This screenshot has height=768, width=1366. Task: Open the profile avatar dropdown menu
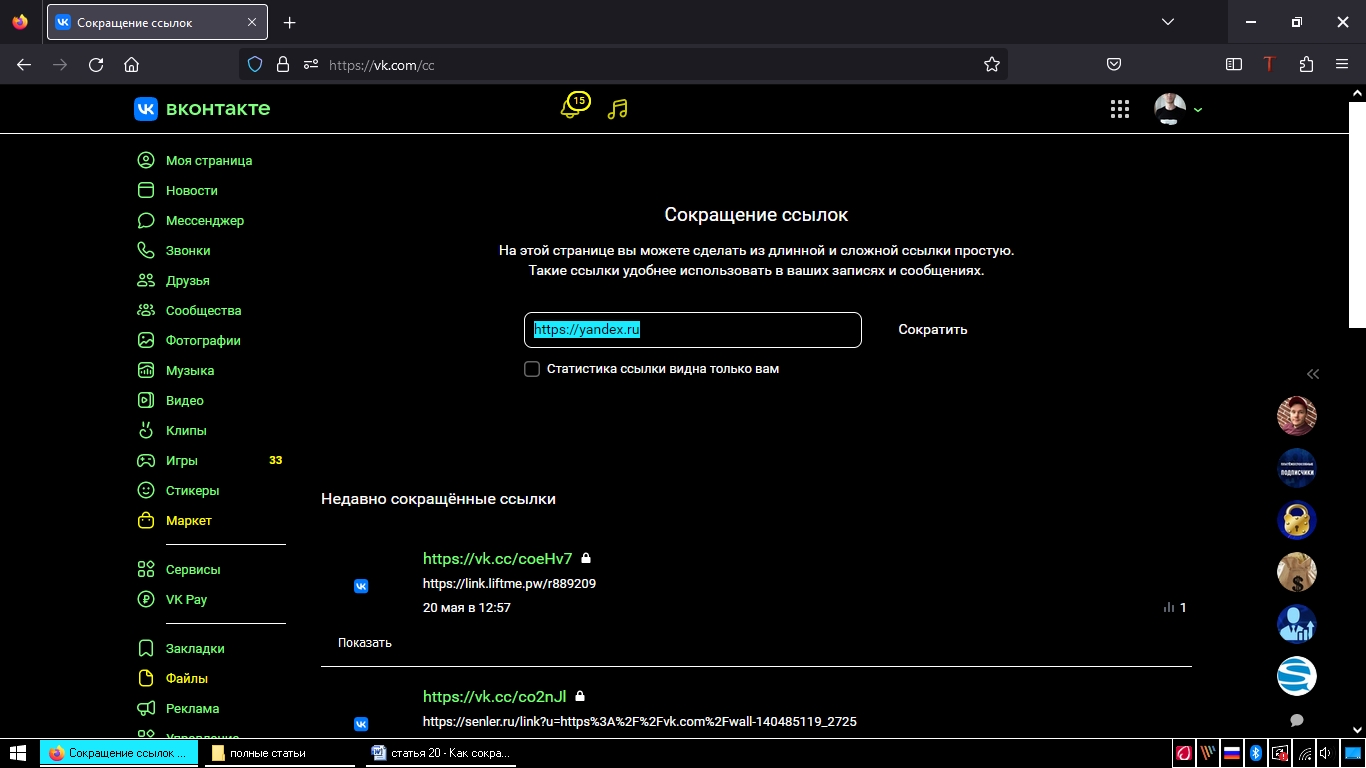pos(1178,109)
